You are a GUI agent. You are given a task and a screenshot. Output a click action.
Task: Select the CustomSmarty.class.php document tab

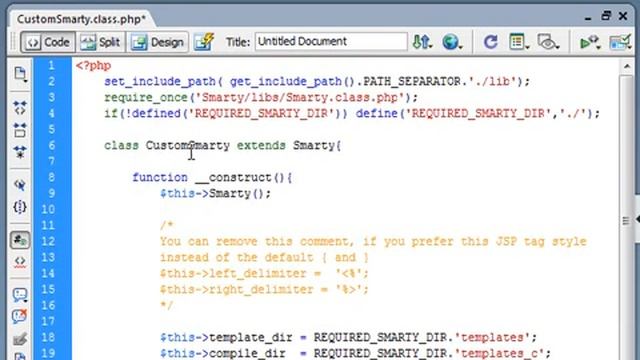[81, 19]
